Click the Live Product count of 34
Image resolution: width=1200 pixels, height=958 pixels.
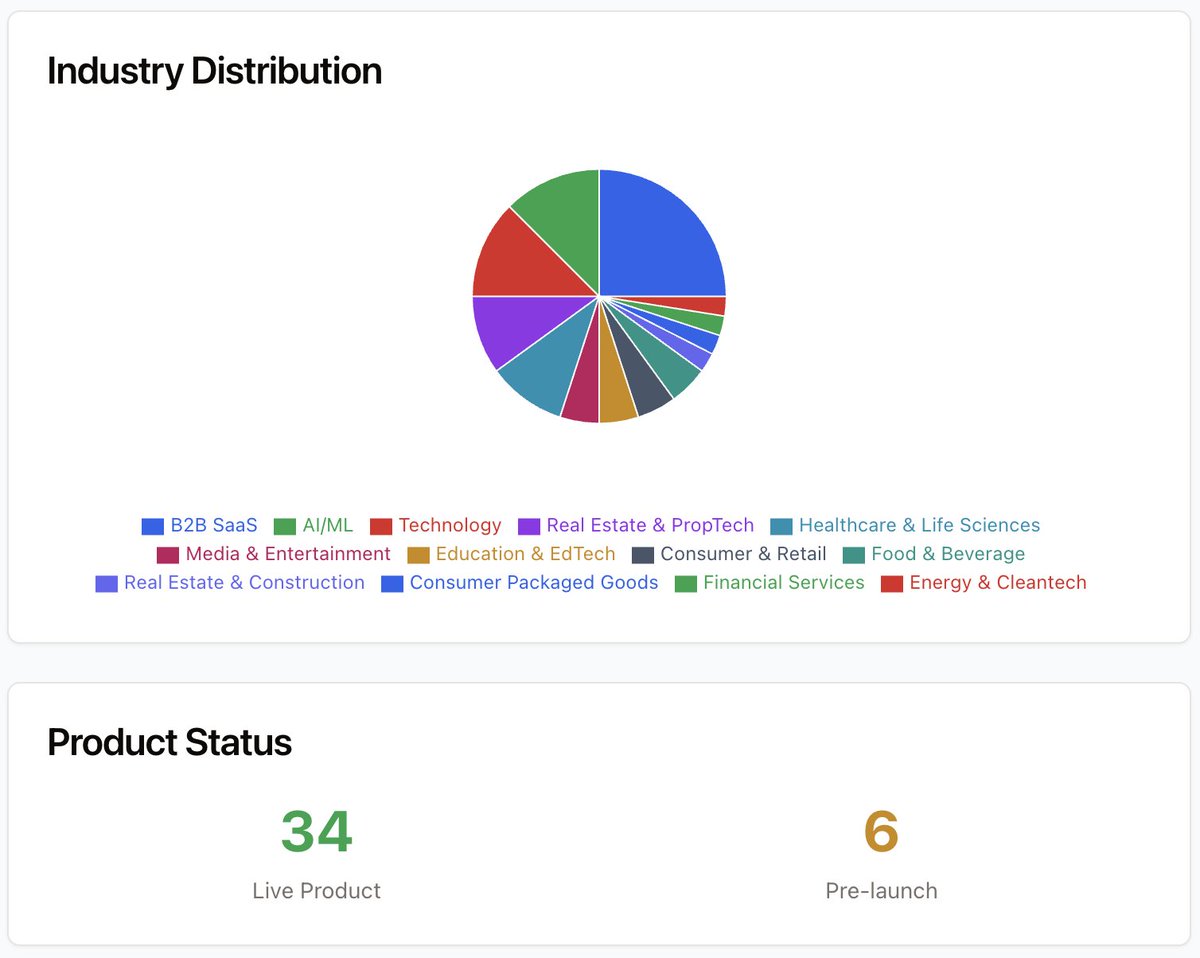pos(317,830)
